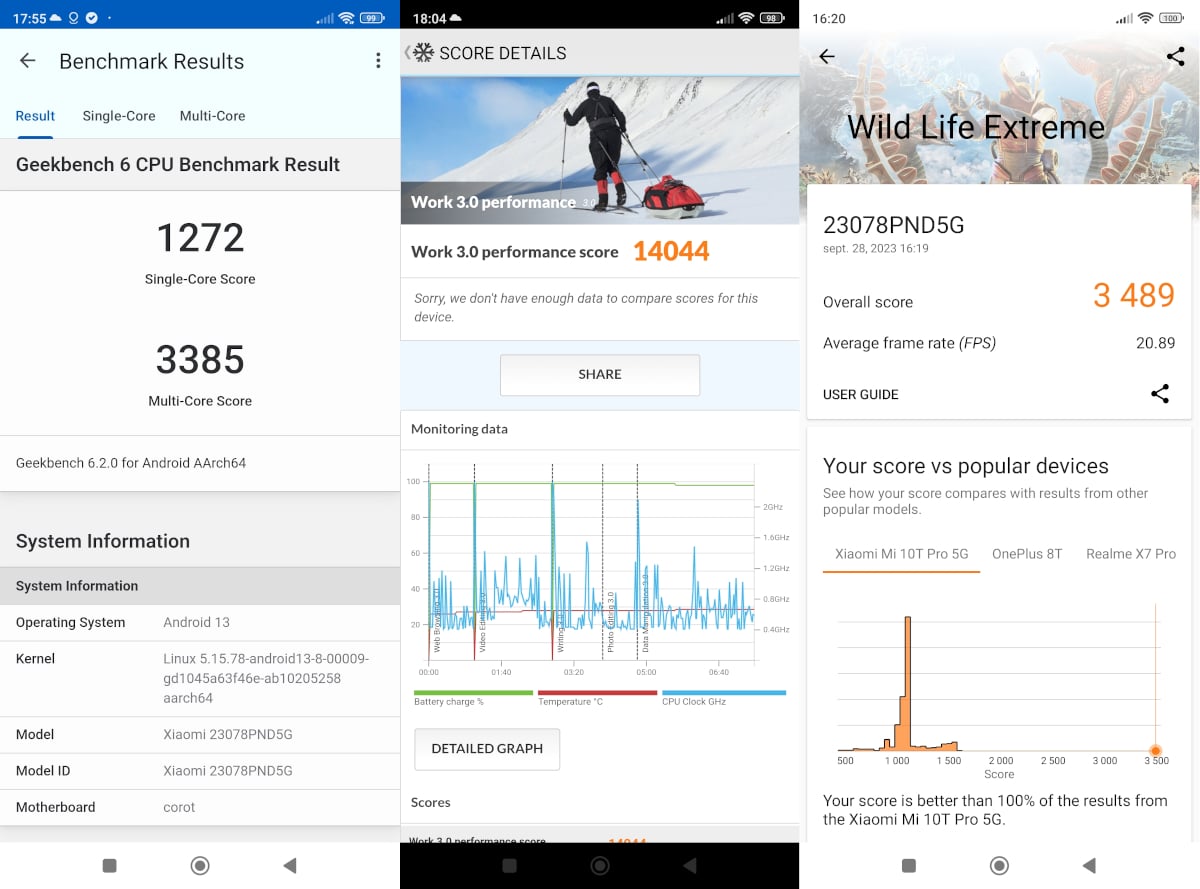
Task: Tap the home circle button in Geekbench screen
Action: click(200, 866)
